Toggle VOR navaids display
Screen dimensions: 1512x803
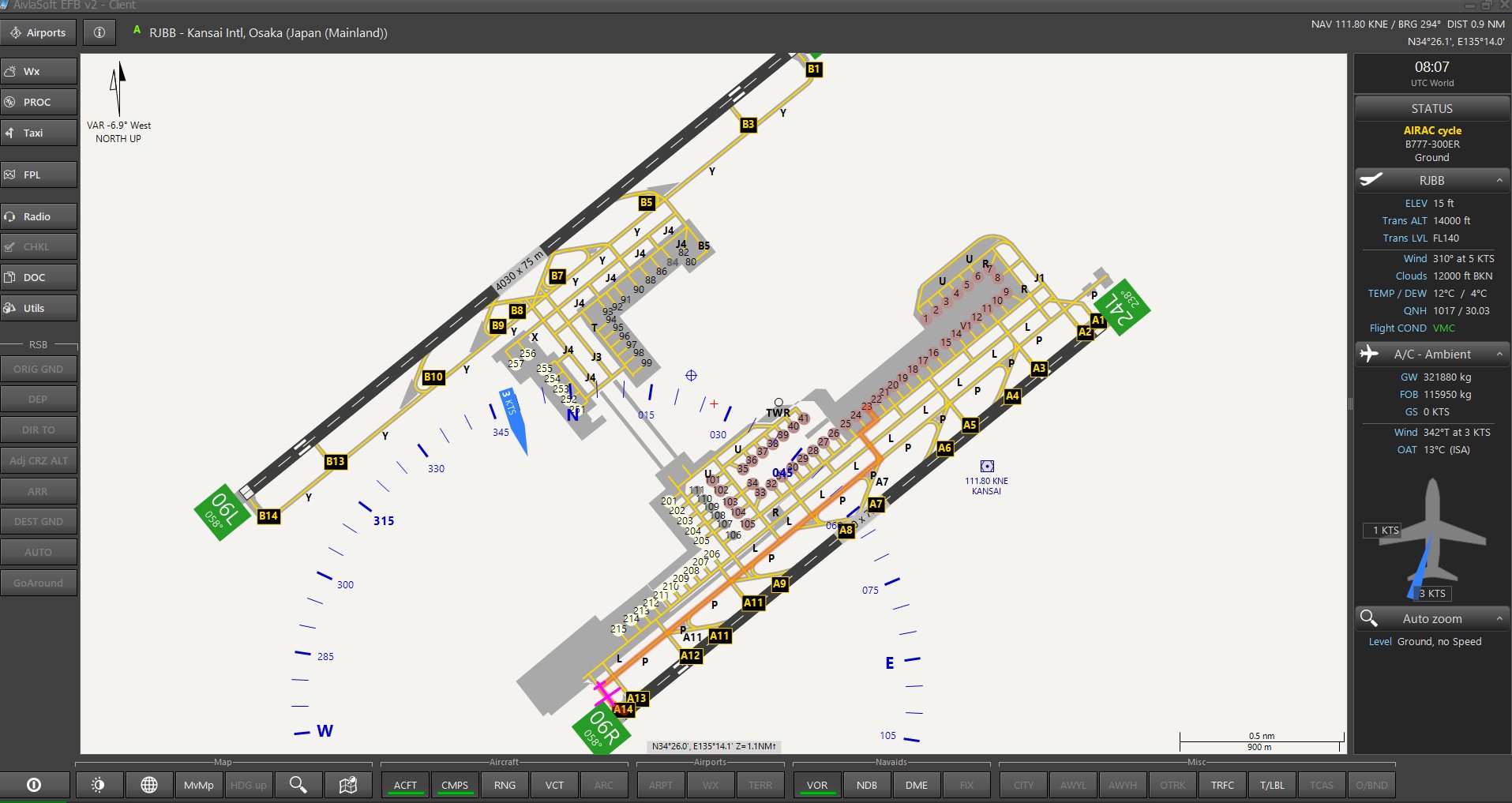pyautogui.click(x=817, y=785)
